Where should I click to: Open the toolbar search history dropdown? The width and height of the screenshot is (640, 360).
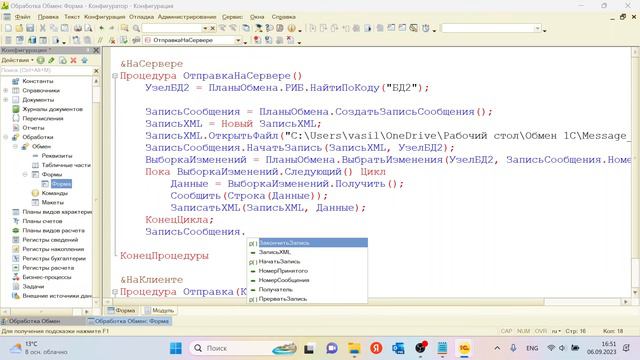point(205,28)
